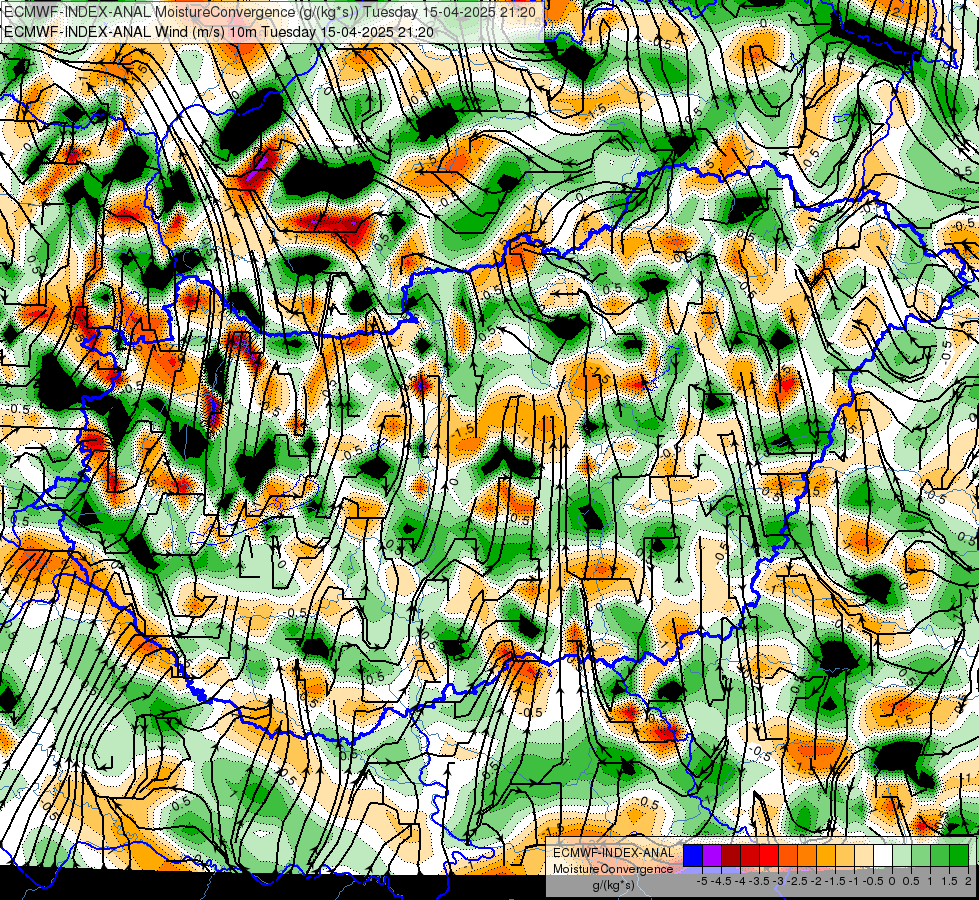Pick the pale peach legend swatch

[864, 856]
